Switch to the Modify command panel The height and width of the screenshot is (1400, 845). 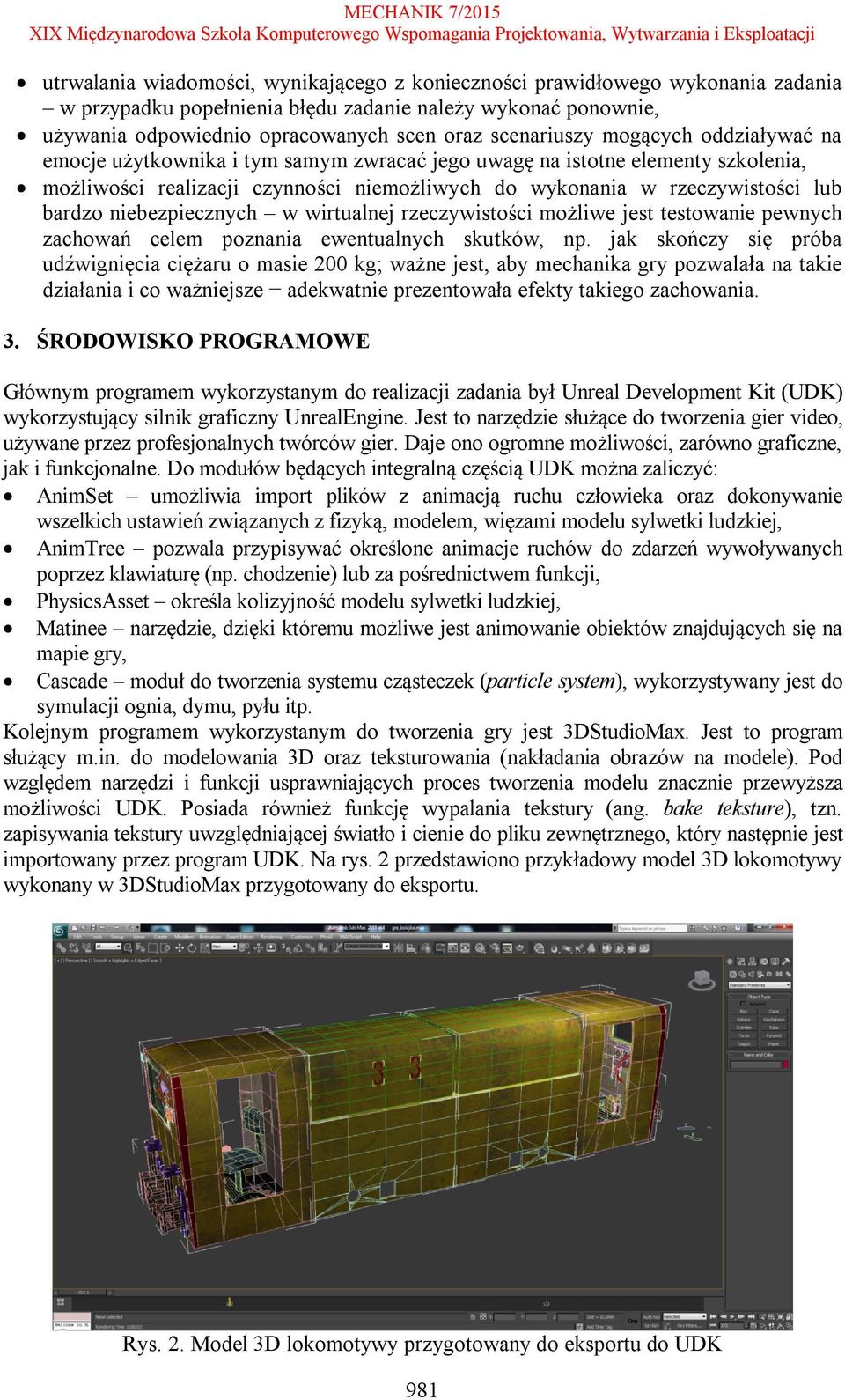click(x=741, y=962)
